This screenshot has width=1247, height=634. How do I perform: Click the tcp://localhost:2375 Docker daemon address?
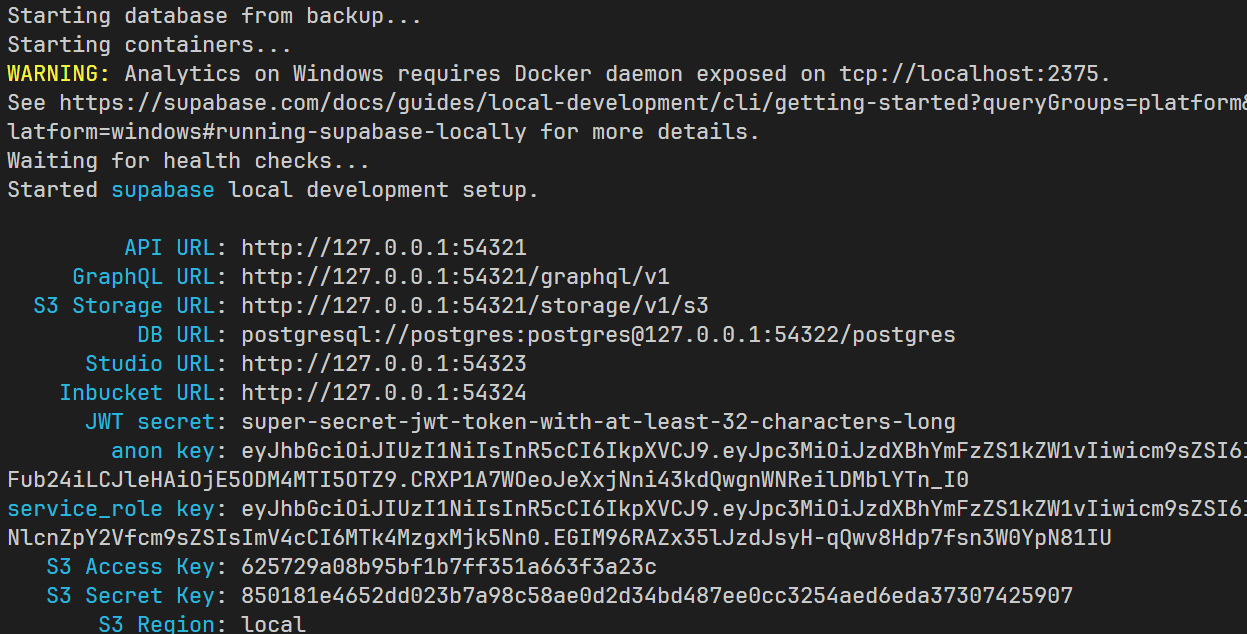[974, 74]
